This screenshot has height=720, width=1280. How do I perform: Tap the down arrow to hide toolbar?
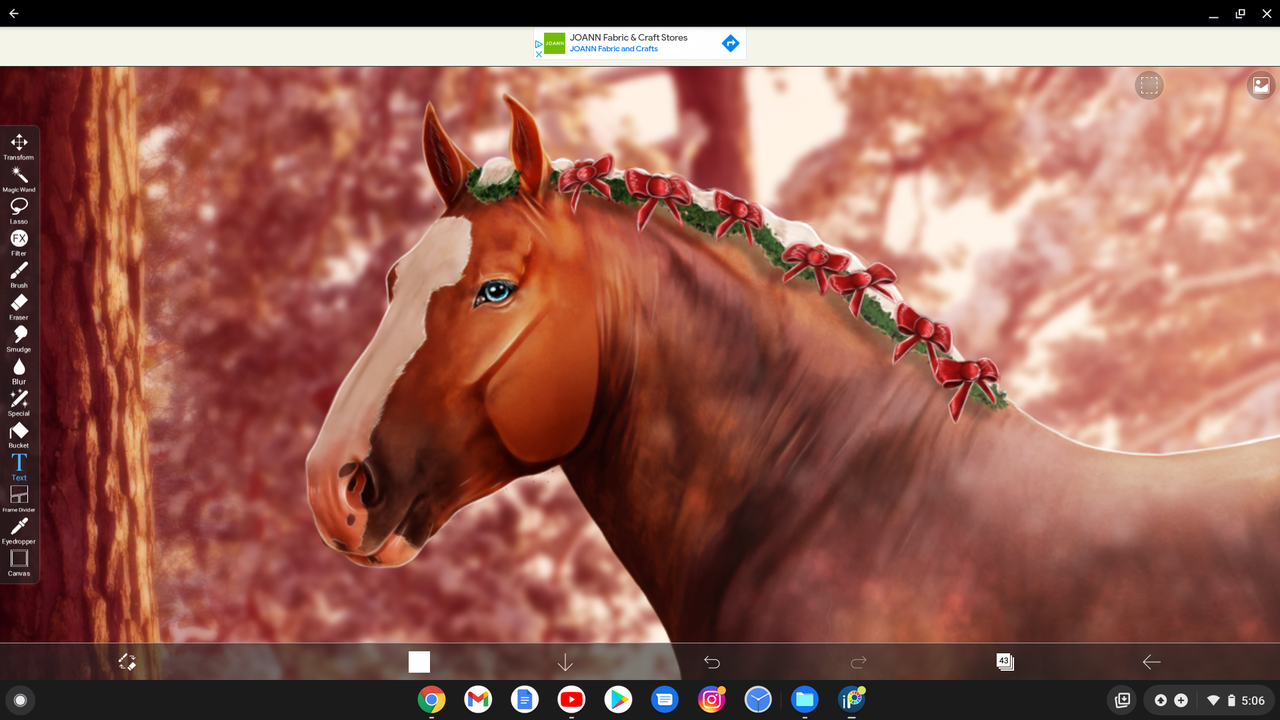(x=565, y=662)
